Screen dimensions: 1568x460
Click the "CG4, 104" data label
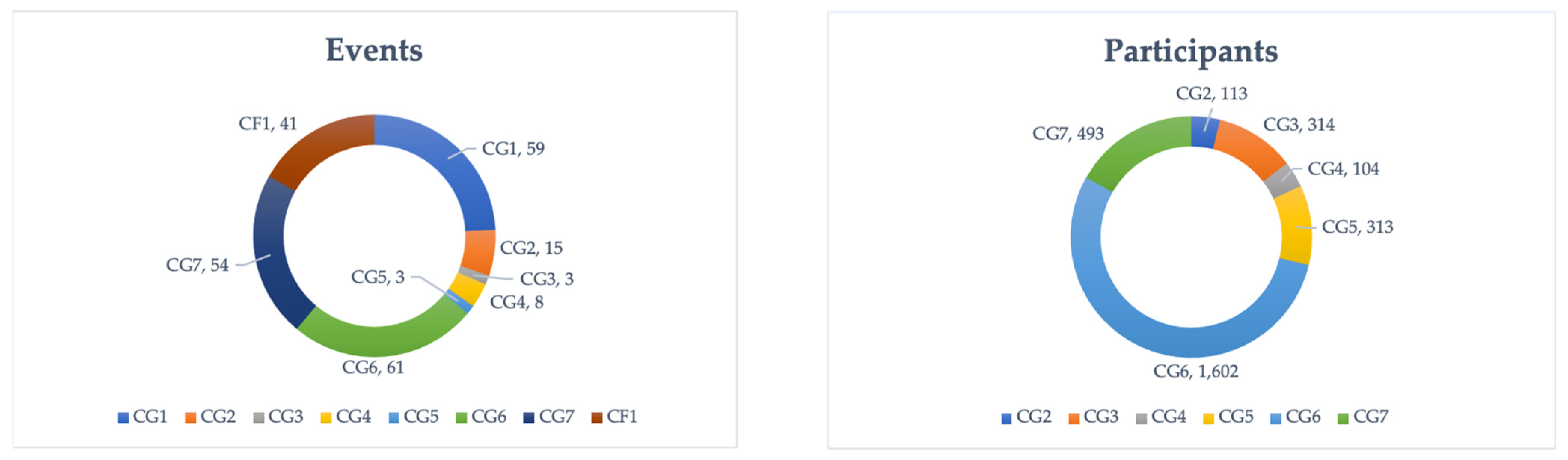click(x=1343, y=169)
